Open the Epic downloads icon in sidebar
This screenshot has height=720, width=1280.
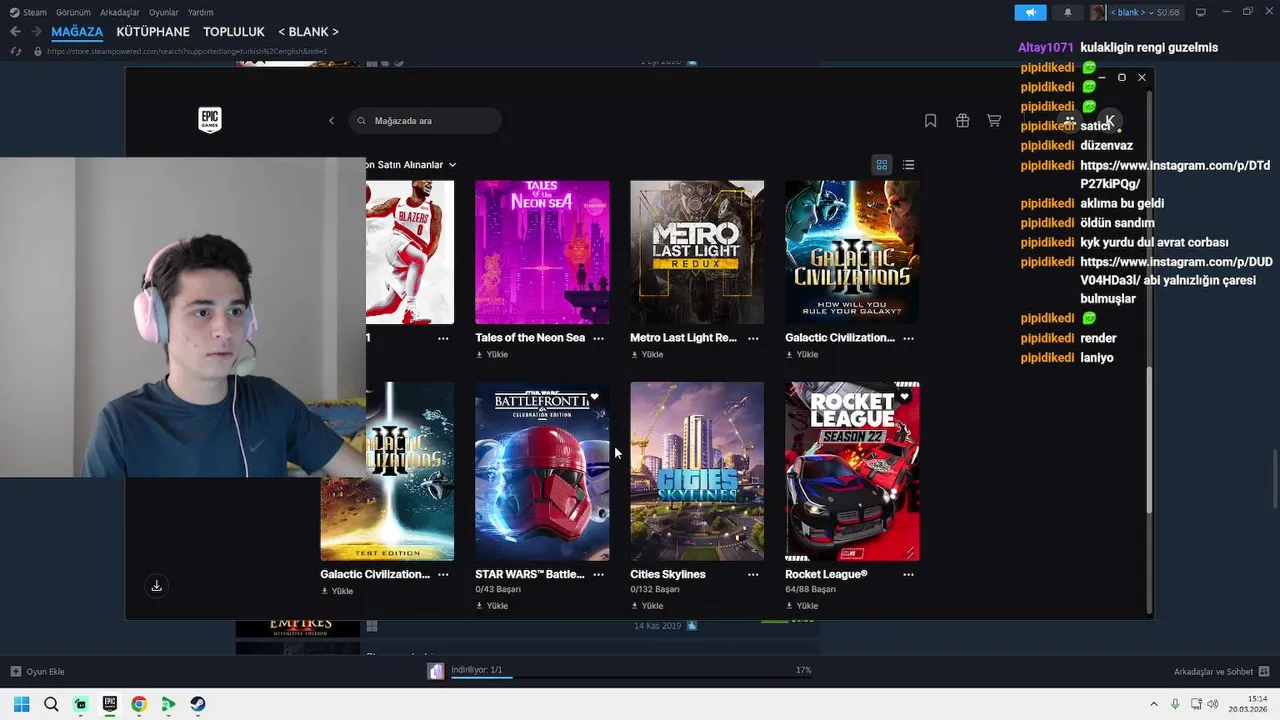156,586
